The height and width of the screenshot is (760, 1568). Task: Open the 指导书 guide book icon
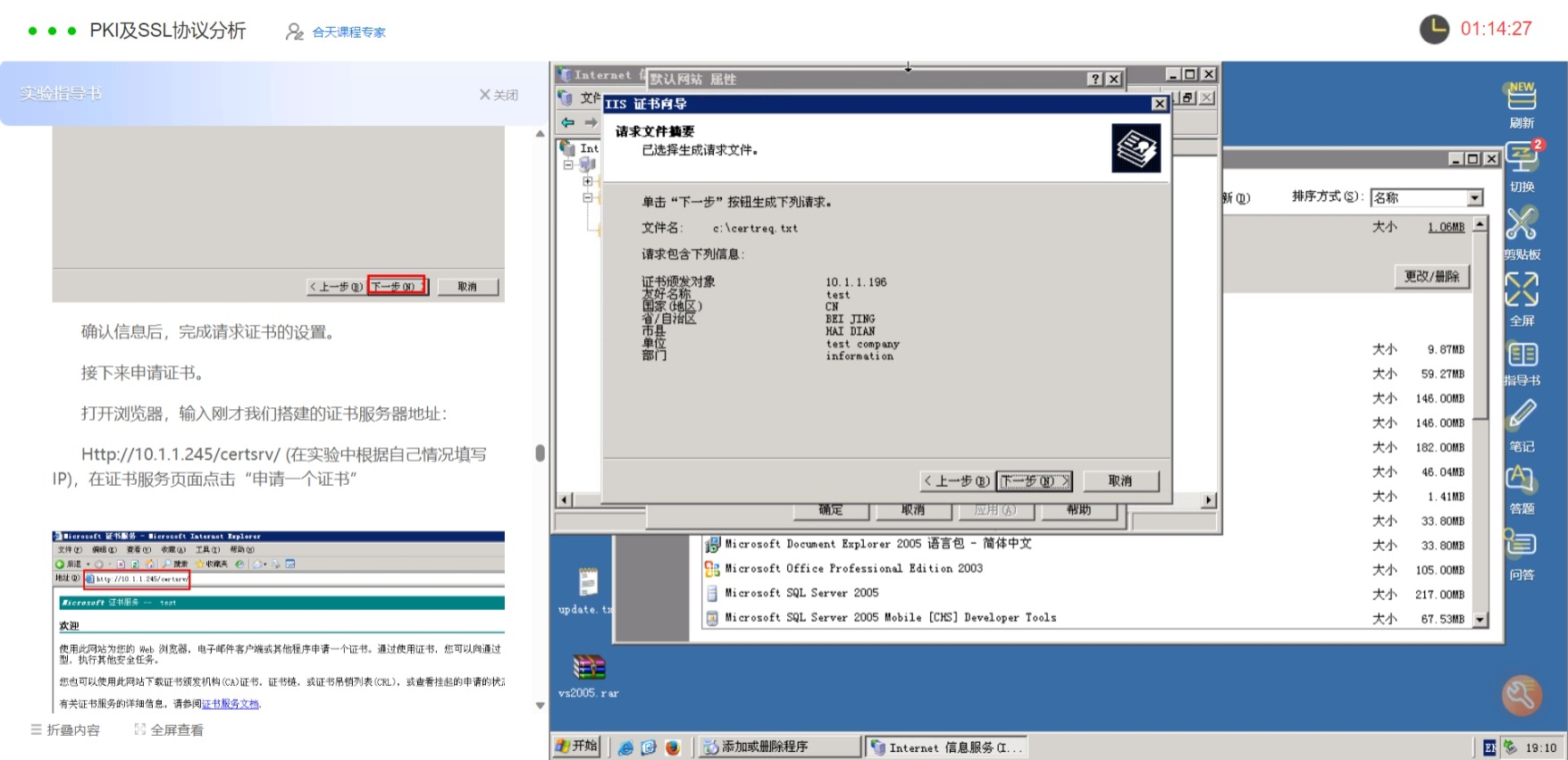1522,355
